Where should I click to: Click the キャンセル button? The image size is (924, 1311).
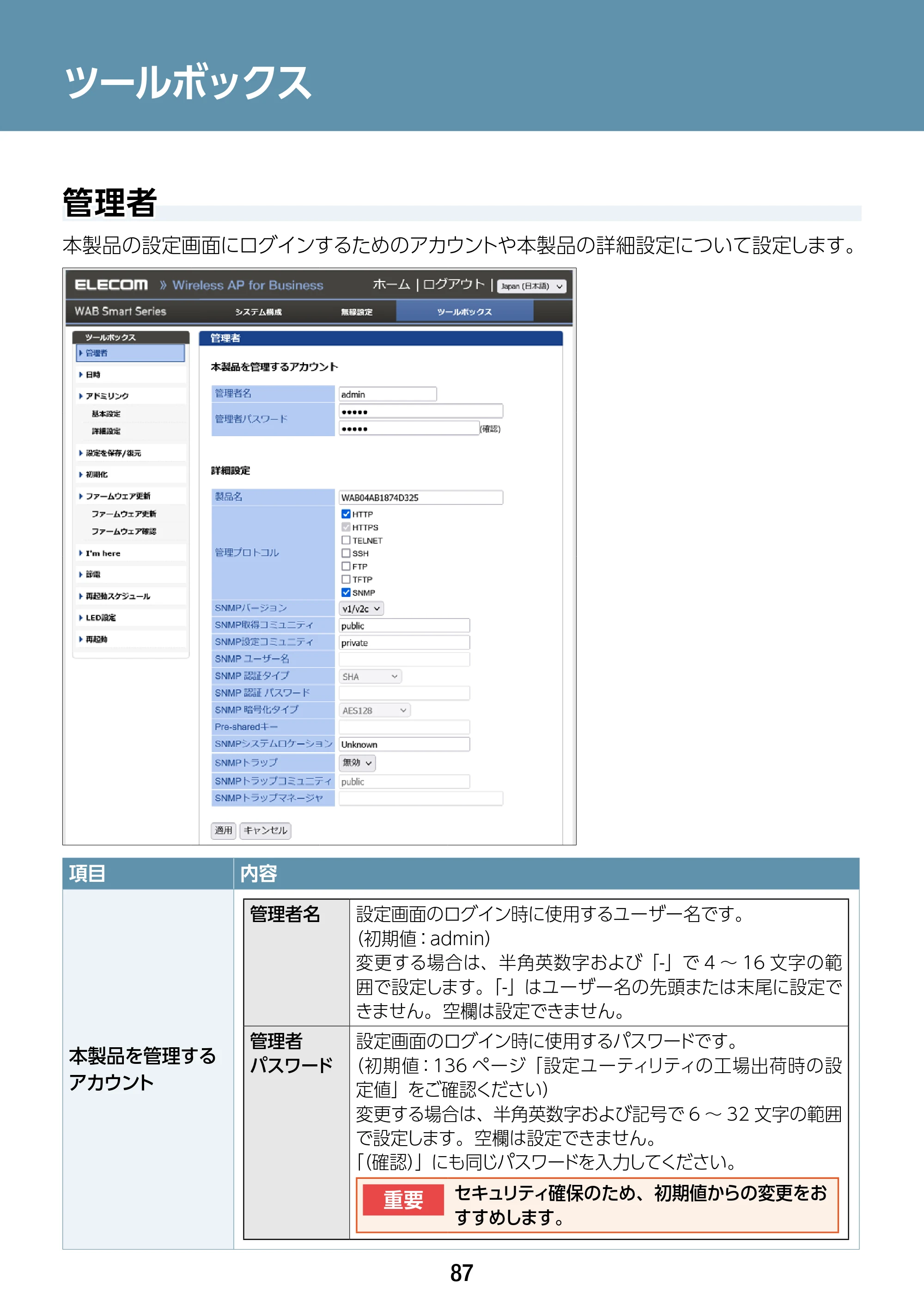[265, 830]
